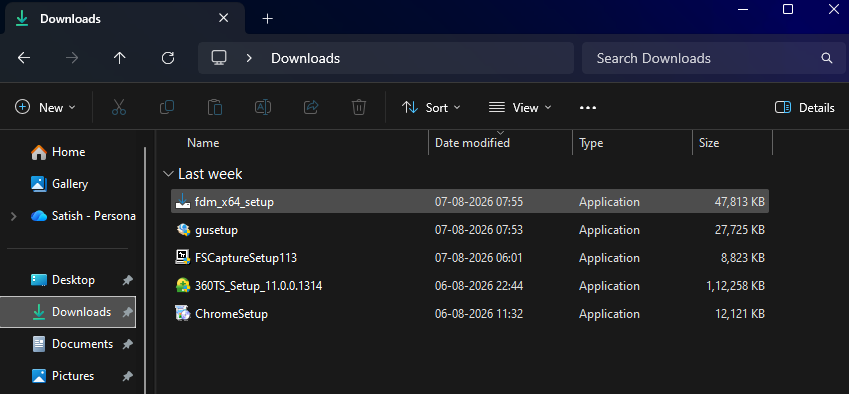Go forward with the right arrow
This screenshot has width=849, height=394.
(x=71, y=58)
